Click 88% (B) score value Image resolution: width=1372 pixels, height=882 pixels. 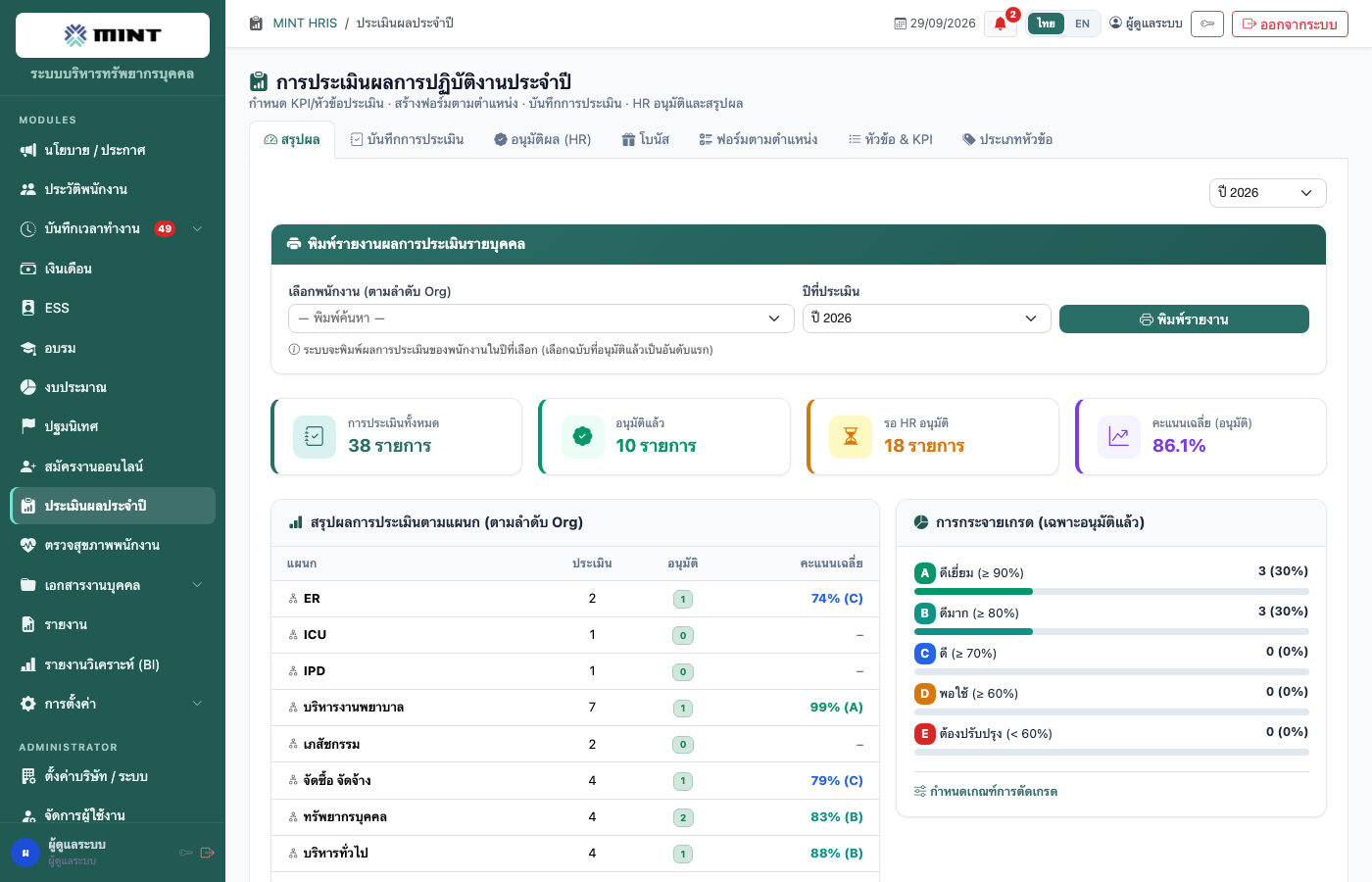[x=837, y=854]
